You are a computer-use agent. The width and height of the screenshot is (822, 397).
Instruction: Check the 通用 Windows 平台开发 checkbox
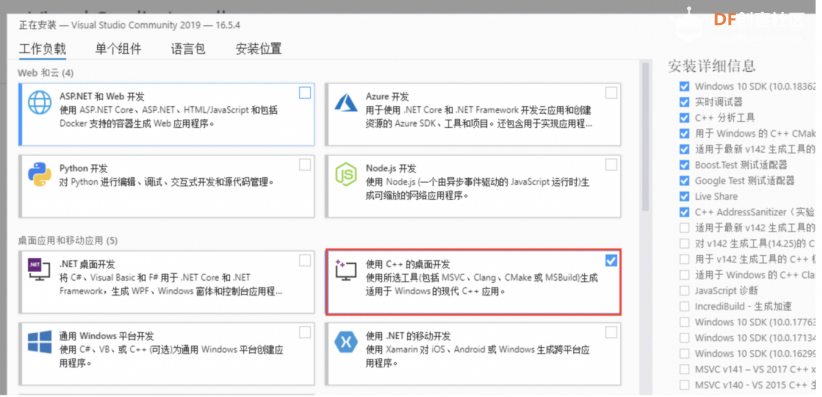[x=305, y=332]
